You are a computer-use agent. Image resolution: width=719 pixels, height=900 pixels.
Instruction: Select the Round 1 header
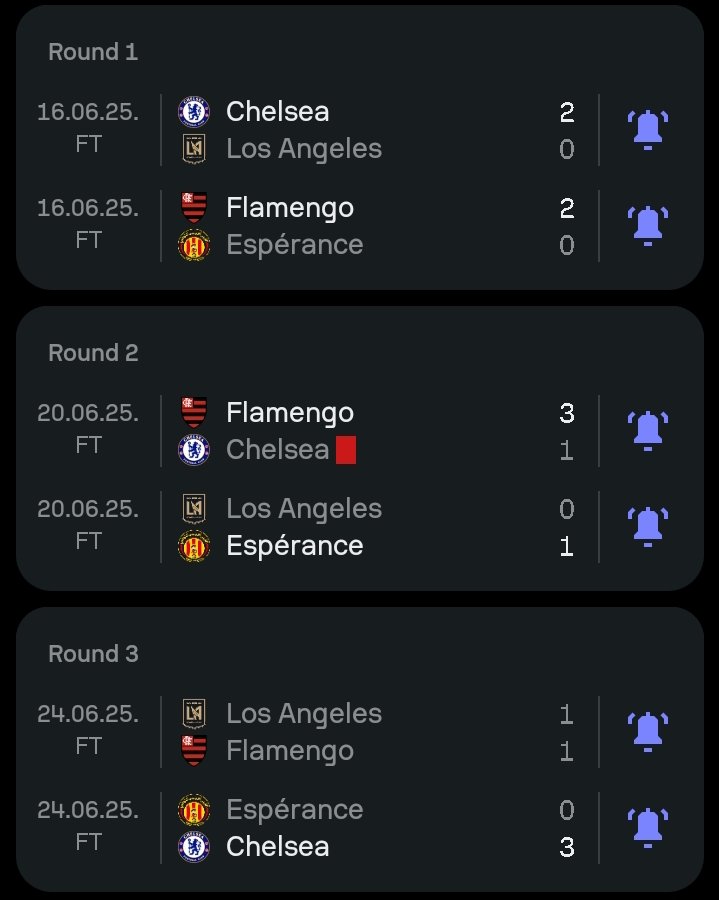tap(93, 52)
